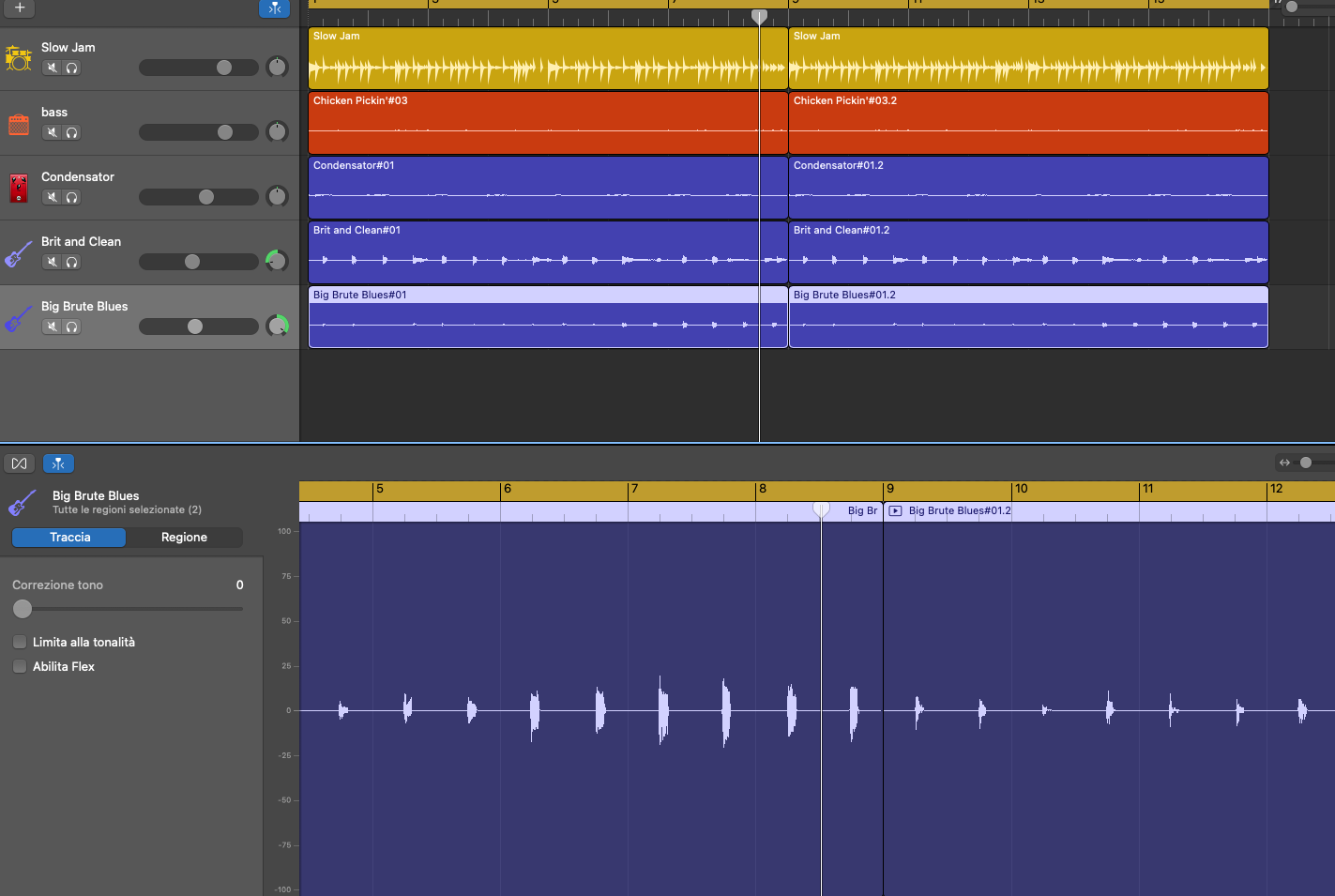Click the play icon on Big Brute Blues#01.2 region header

click(x=895, y=511)
